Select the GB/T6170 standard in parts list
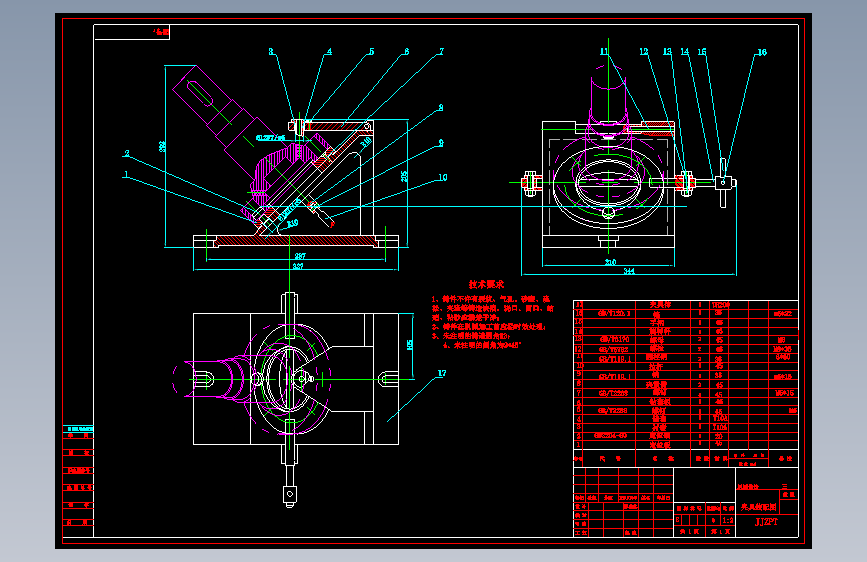Image resolution: width=867 pixels, height=562 pixels. (x=614, y=340)
